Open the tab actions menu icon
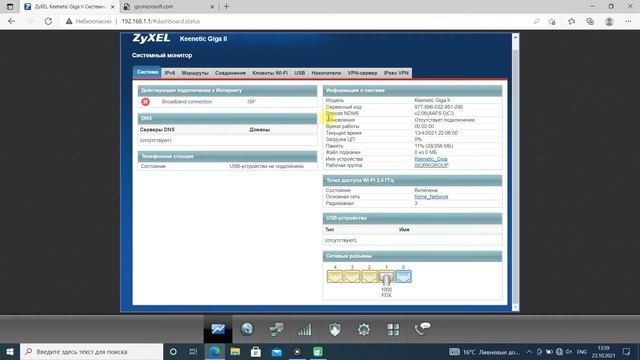Viewport: 640px width, 360px height. click(10, 7)
